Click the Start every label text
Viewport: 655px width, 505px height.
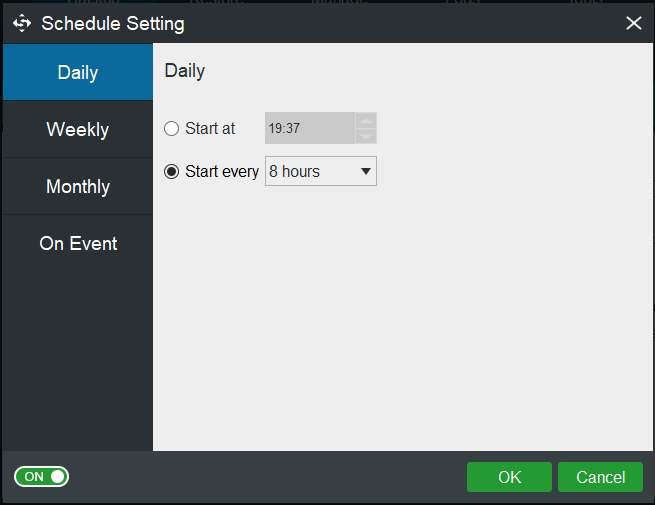(x=222, y=172)
